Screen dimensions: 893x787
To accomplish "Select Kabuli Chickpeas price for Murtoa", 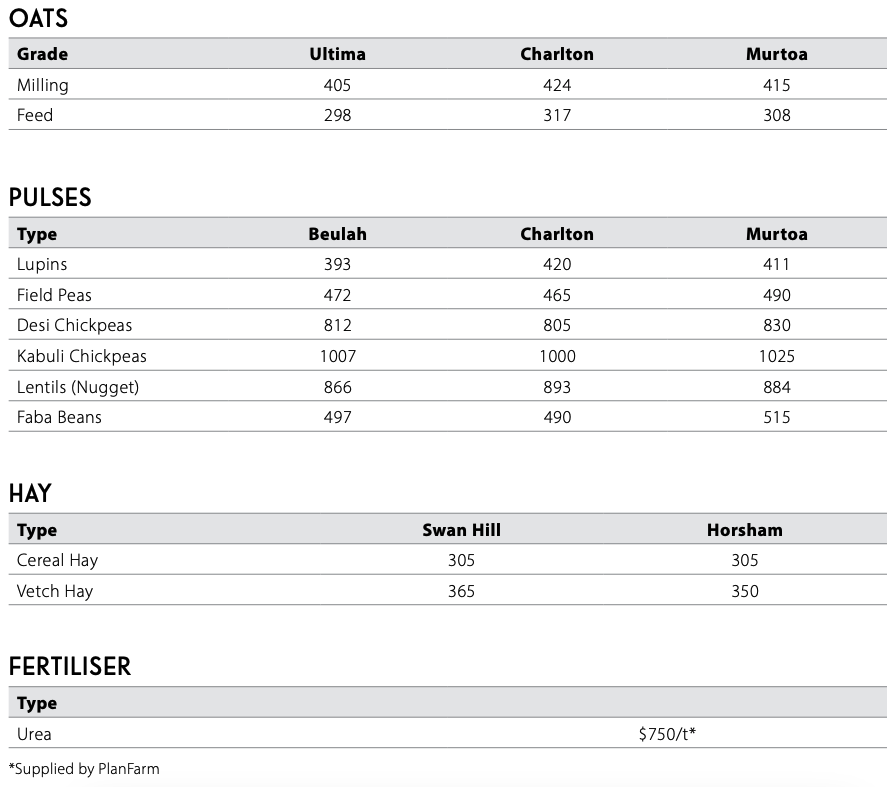I will tap(776, 356).
